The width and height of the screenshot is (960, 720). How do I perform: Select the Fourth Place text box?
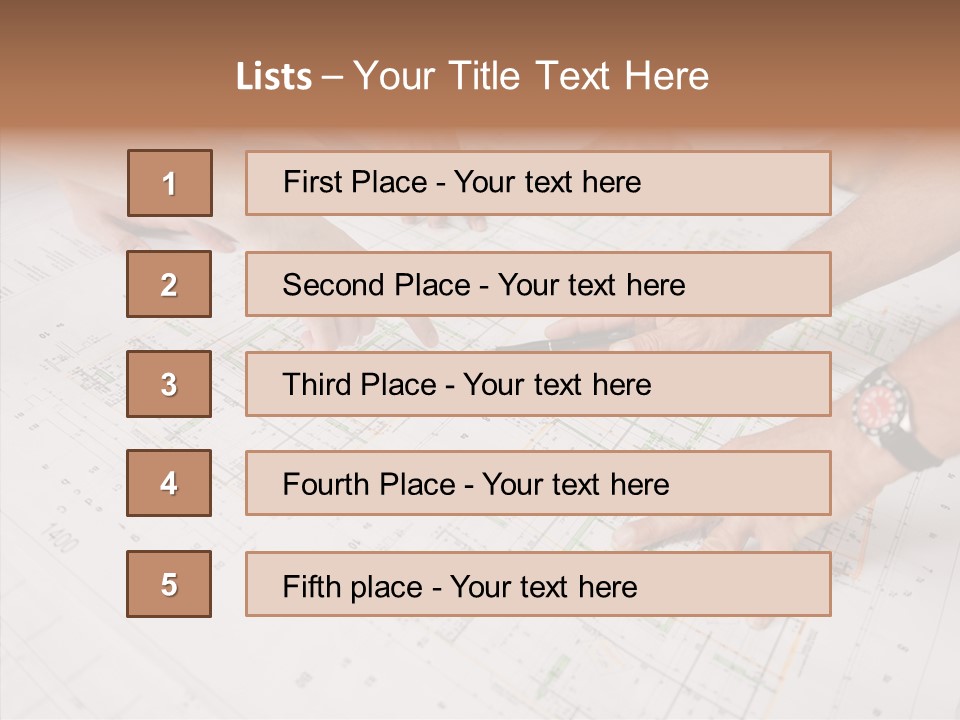point(538,483)
